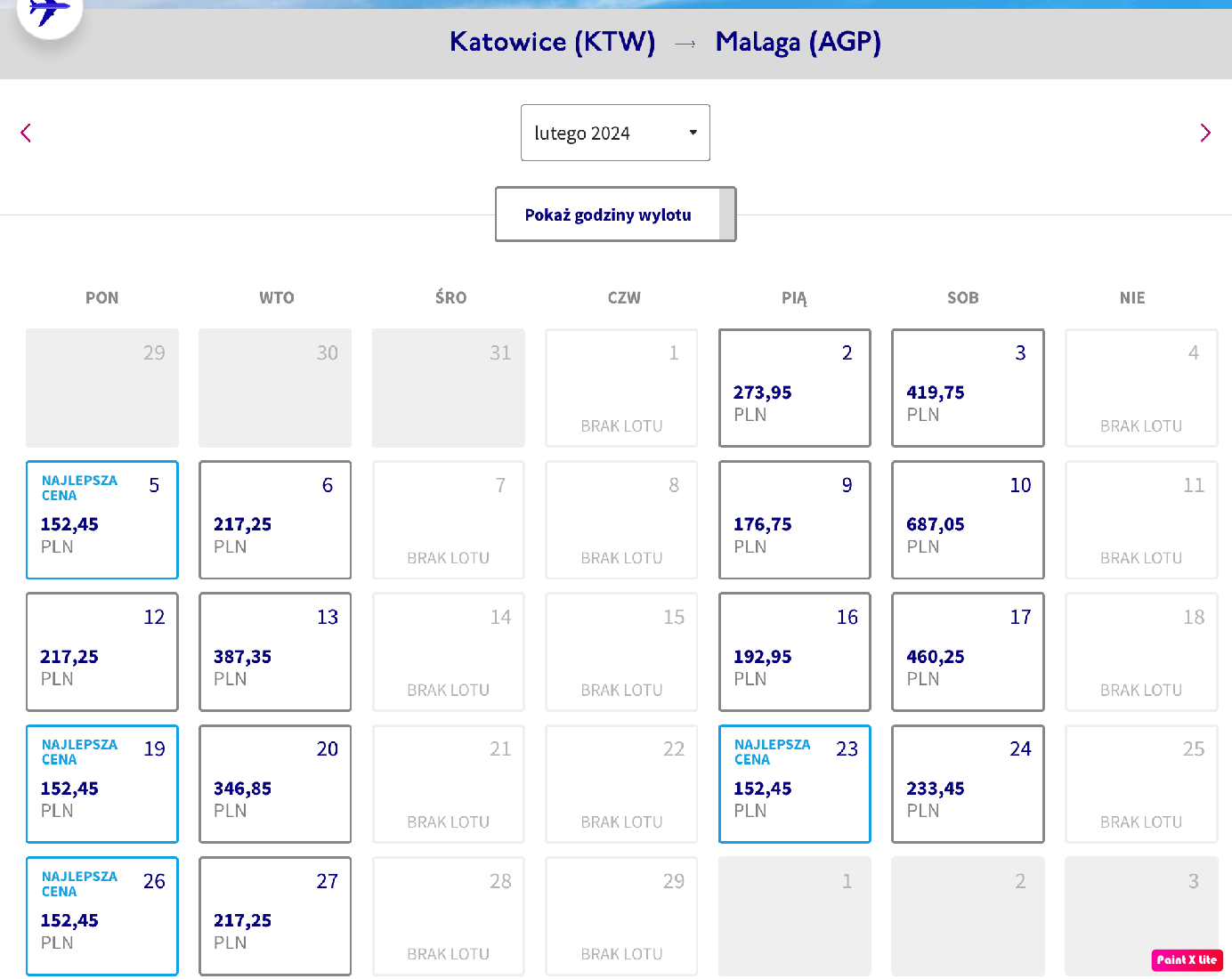1232x979 pixels.
Task: Click greyed-out January 31 cell
Action: [x=449, y=388]
